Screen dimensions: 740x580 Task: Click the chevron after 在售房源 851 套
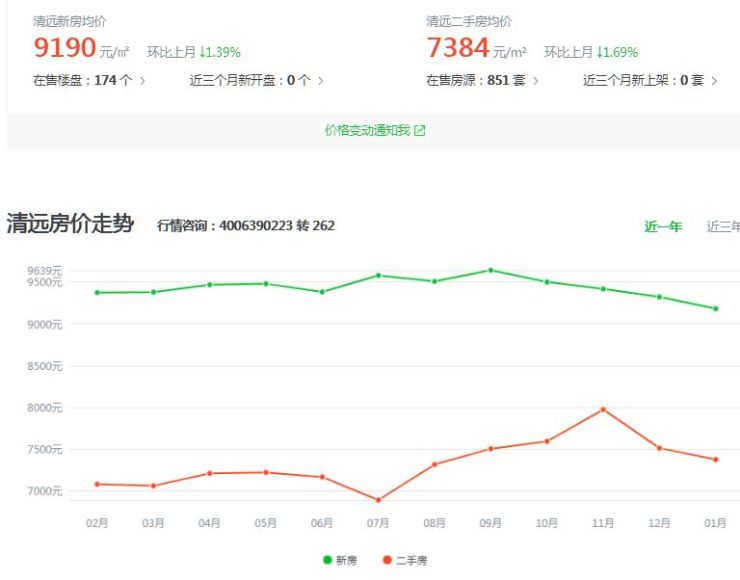[535, 81]
